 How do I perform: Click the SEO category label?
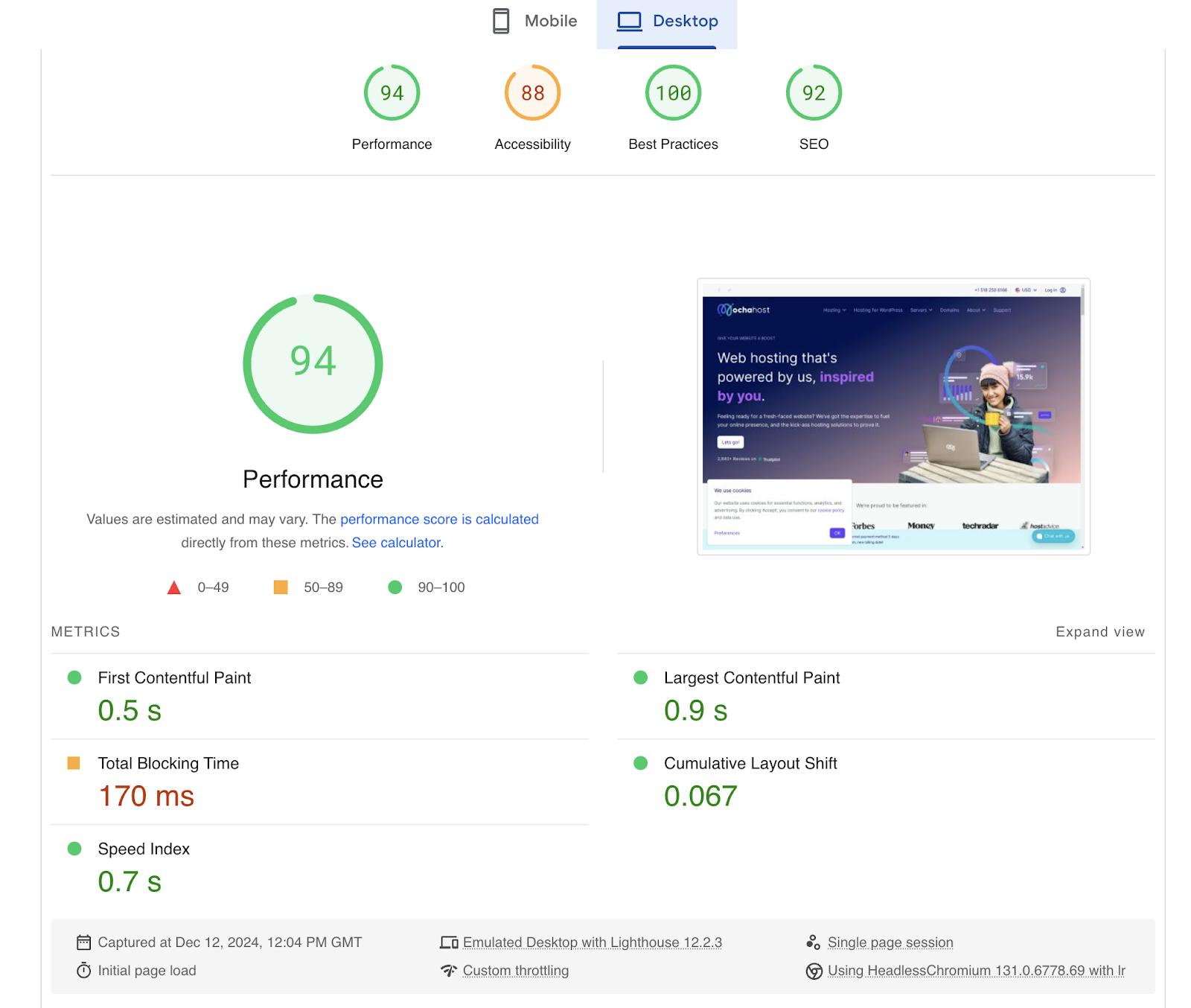point(814,144)
